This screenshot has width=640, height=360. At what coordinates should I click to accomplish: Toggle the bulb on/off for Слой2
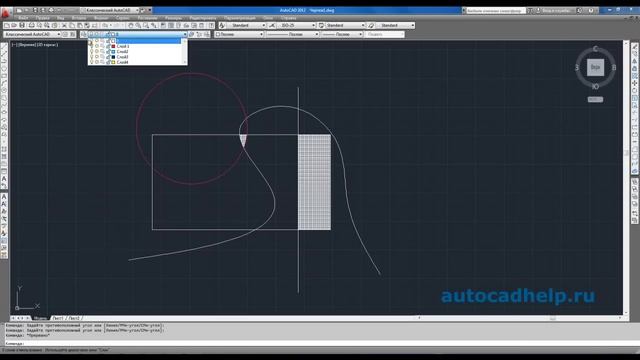[x=91, y=51]
